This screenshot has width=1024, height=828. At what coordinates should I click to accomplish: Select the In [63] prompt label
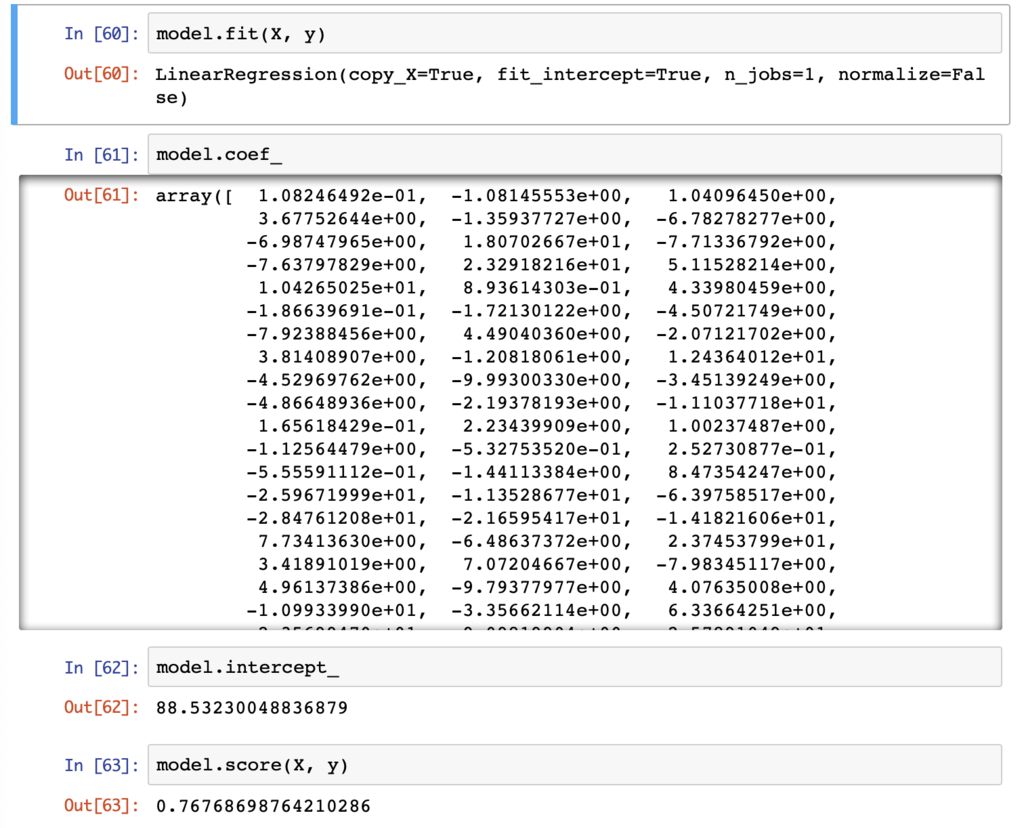[x=102, y=765]
